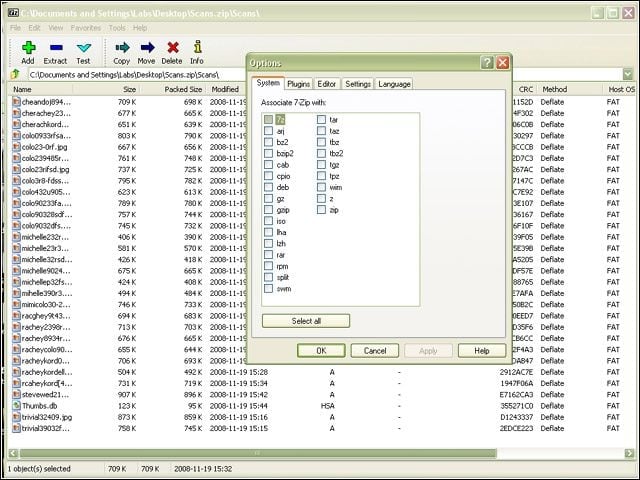
Task: Click the red Delete icon
Action: [173, 48]
